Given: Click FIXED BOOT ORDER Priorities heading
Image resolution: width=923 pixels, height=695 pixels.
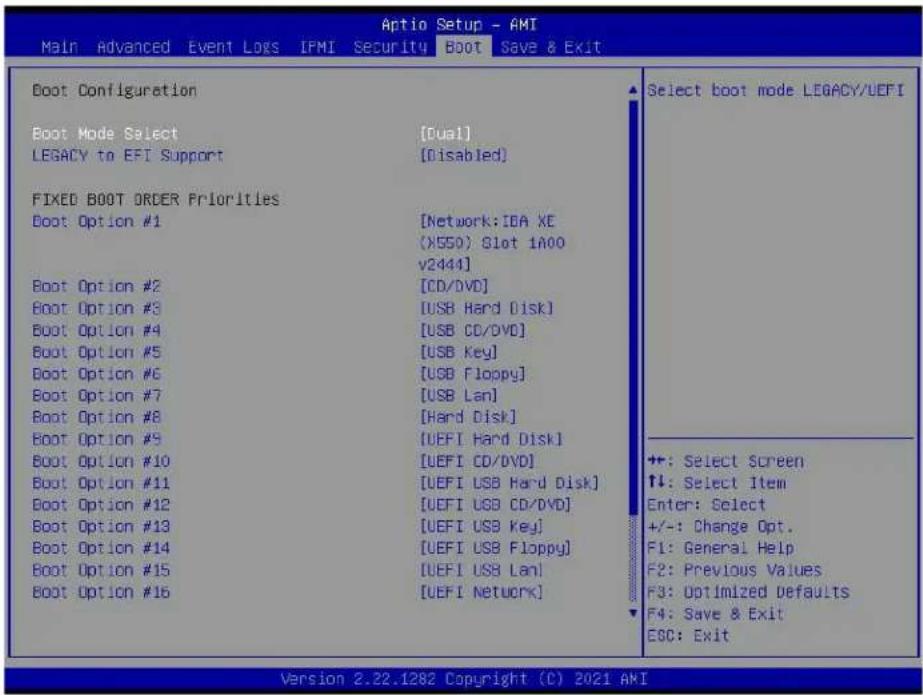Looking at the screenshot, I should (x=155, y=199).
